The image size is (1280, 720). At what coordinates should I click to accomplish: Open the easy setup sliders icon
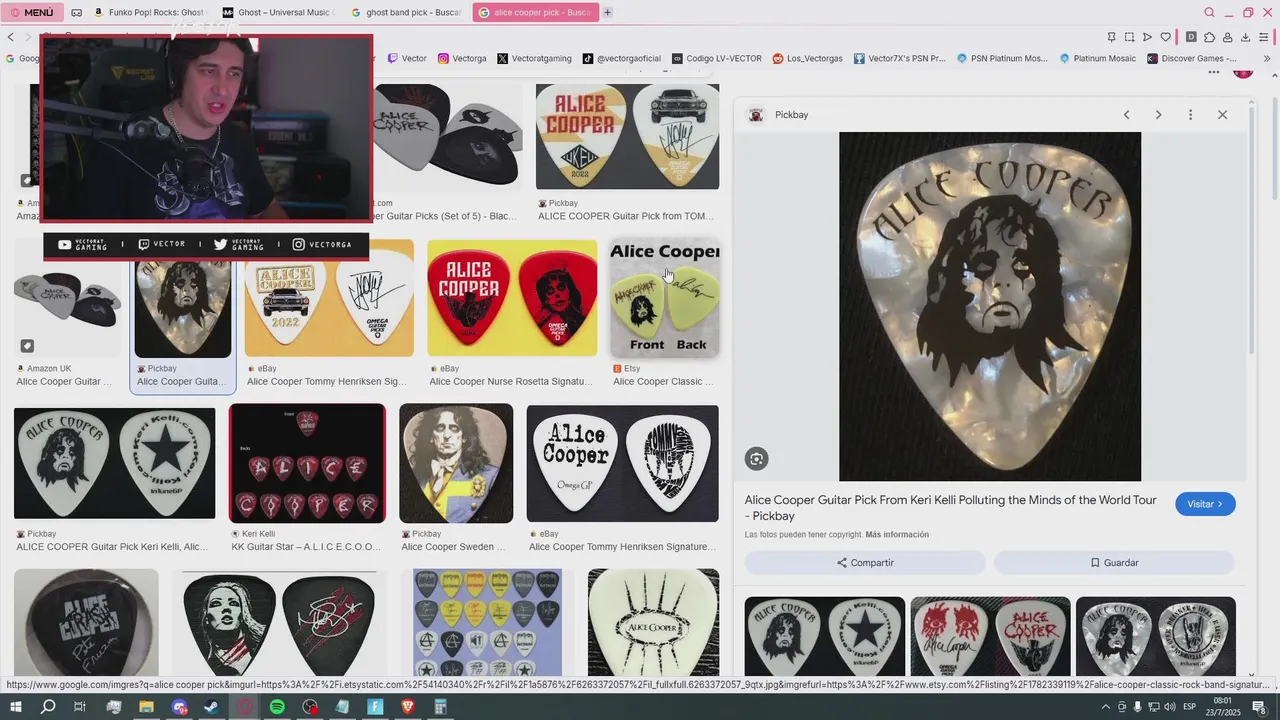point(1265,37)
